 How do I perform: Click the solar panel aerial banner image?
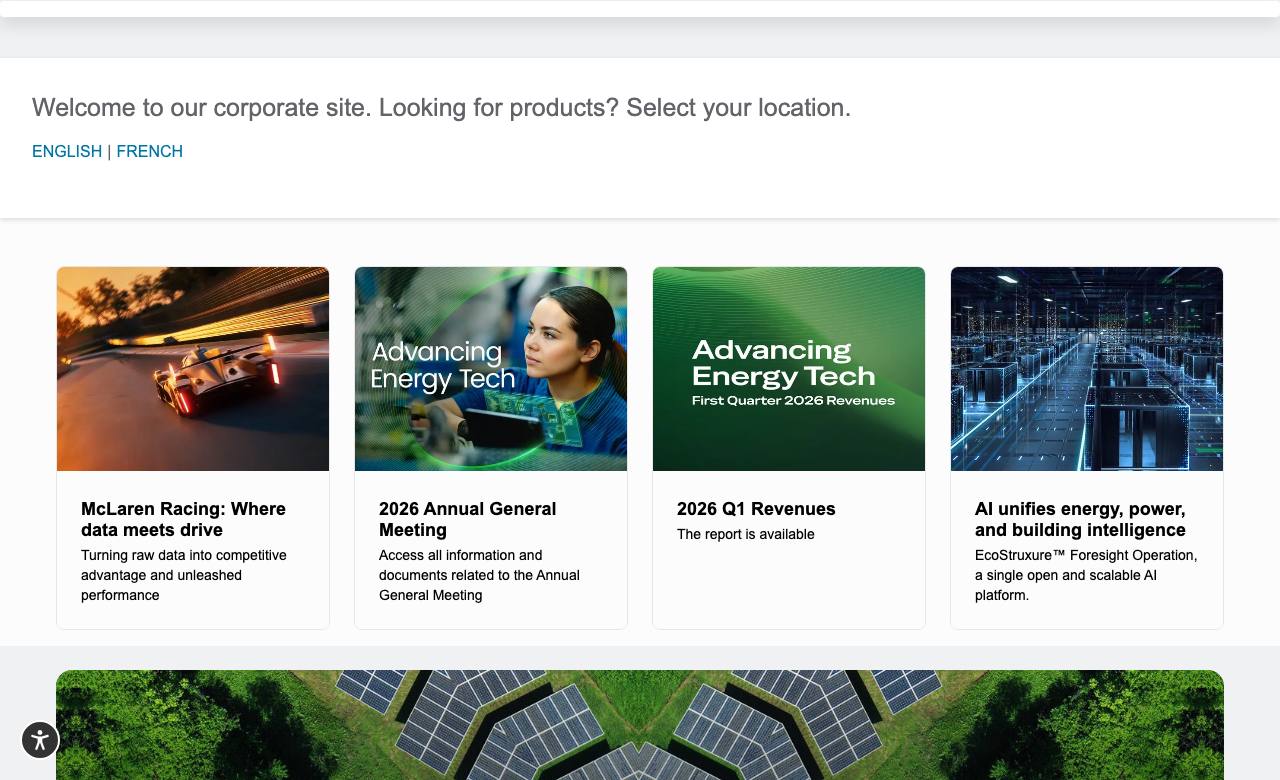point(640,725)
